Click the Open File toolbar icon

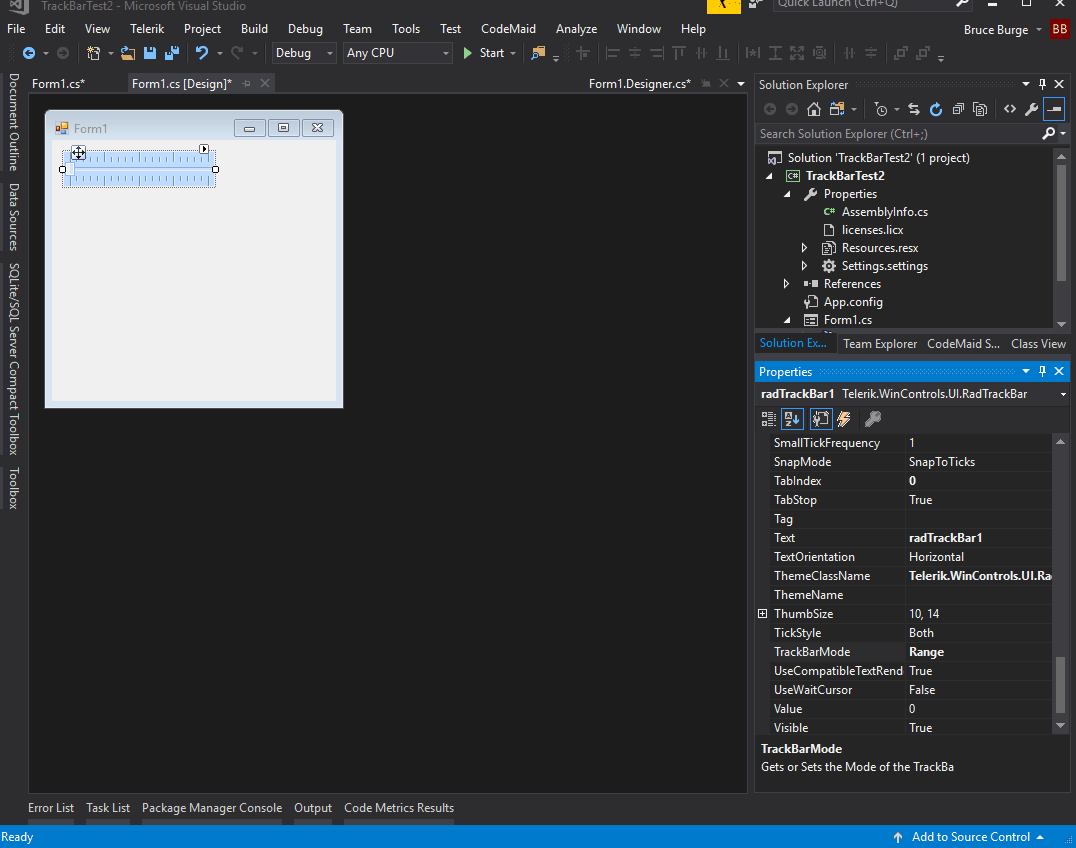(128, 53)
